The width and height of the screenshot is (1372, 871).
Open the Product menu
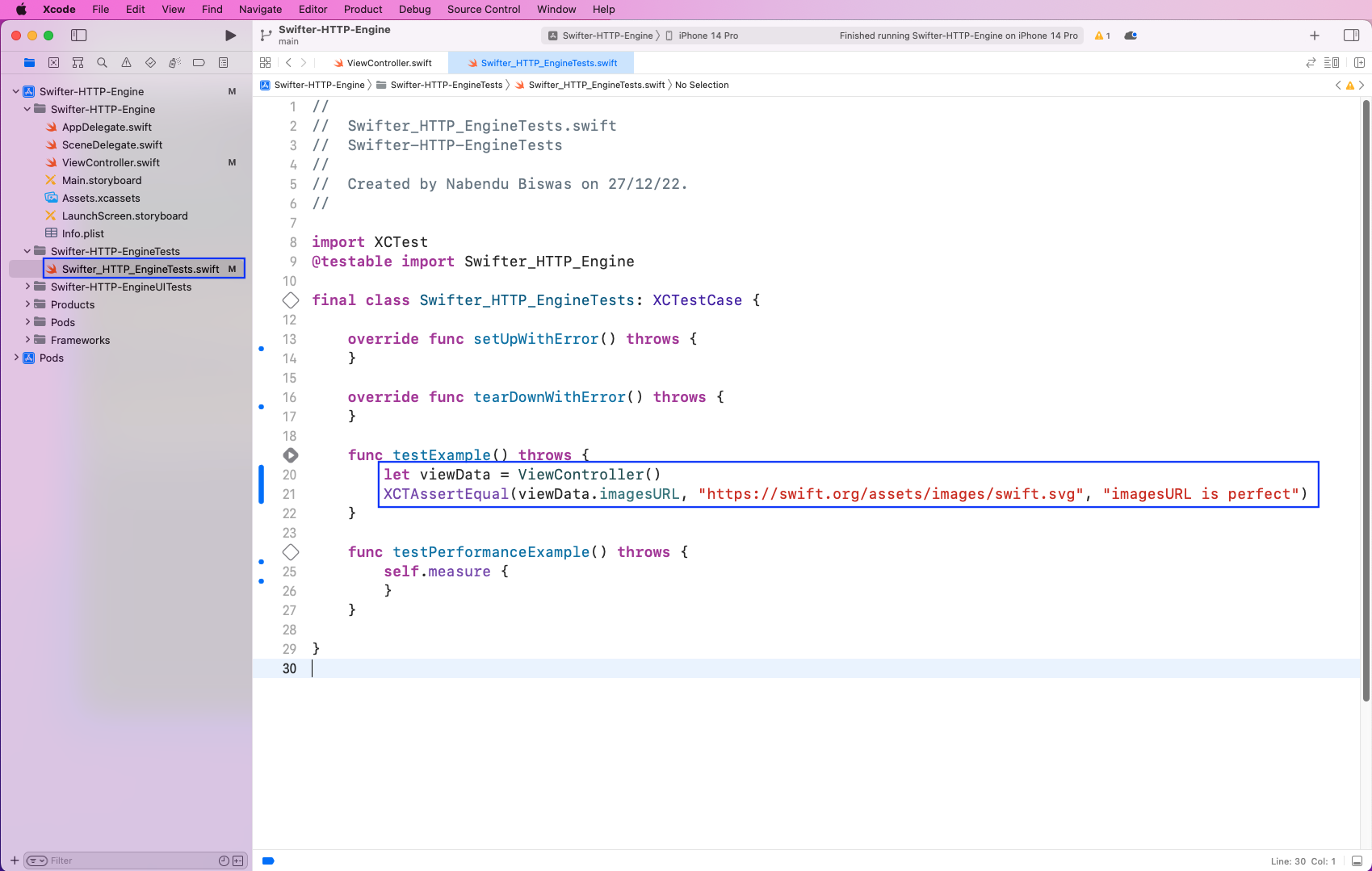(363, 9)
